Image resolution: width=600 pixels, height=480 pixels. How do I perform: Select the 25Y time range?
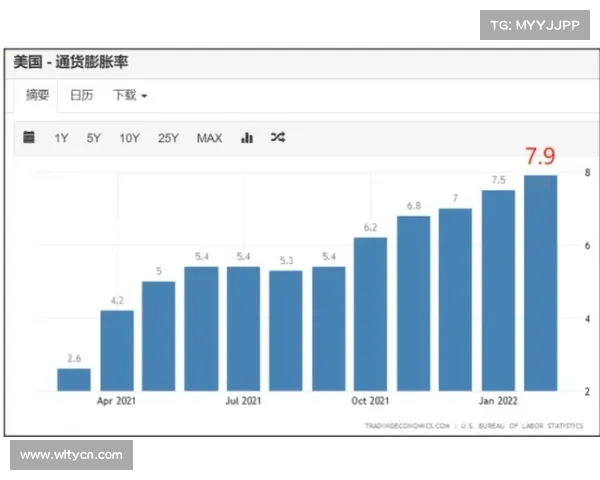pos(168,138)
